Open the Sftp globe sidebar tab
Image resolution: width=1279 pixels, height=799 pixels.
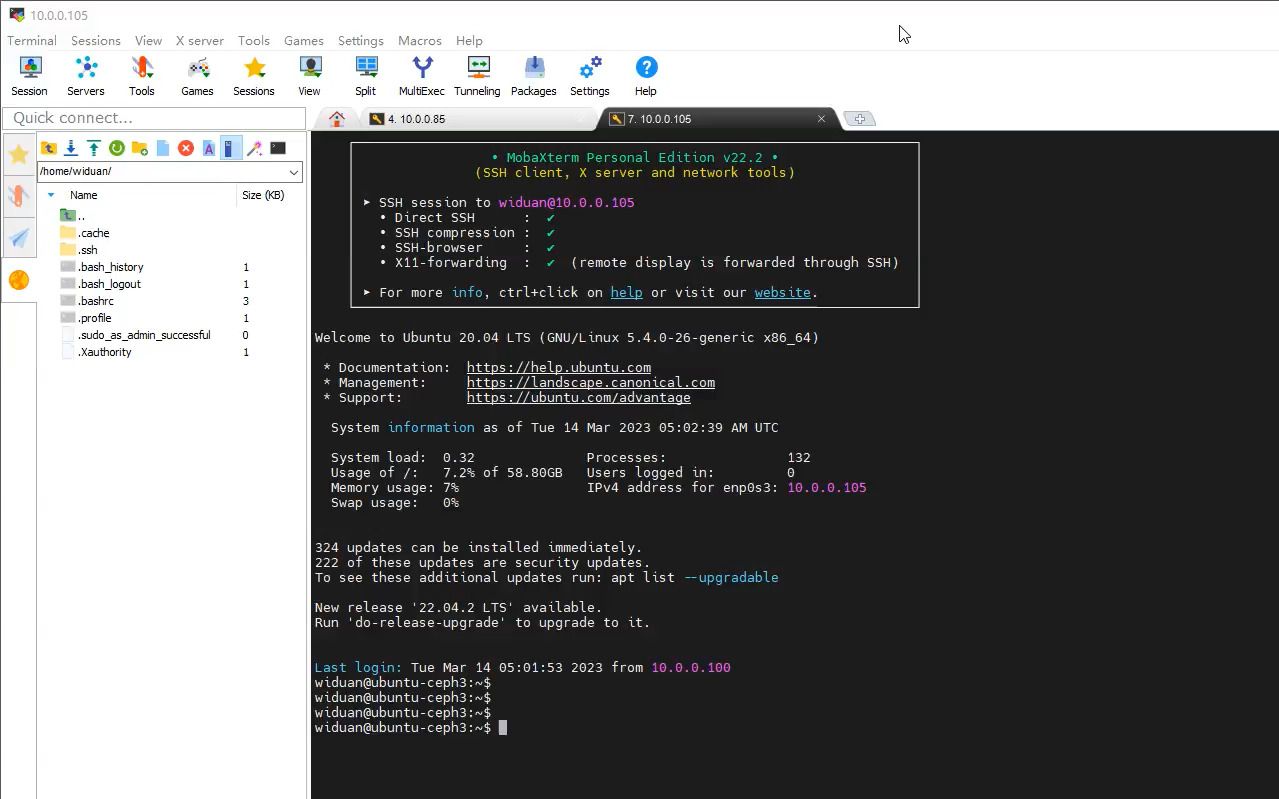(19, 280)
